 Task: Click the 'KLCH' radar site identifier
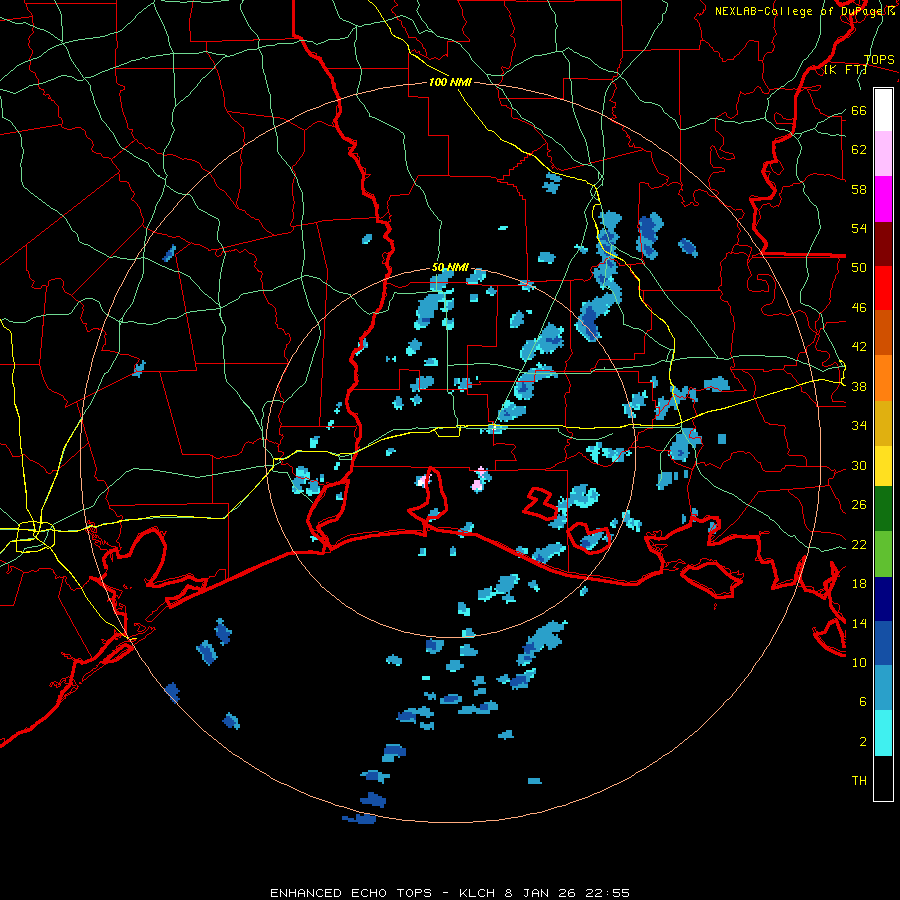click(476, 893)
